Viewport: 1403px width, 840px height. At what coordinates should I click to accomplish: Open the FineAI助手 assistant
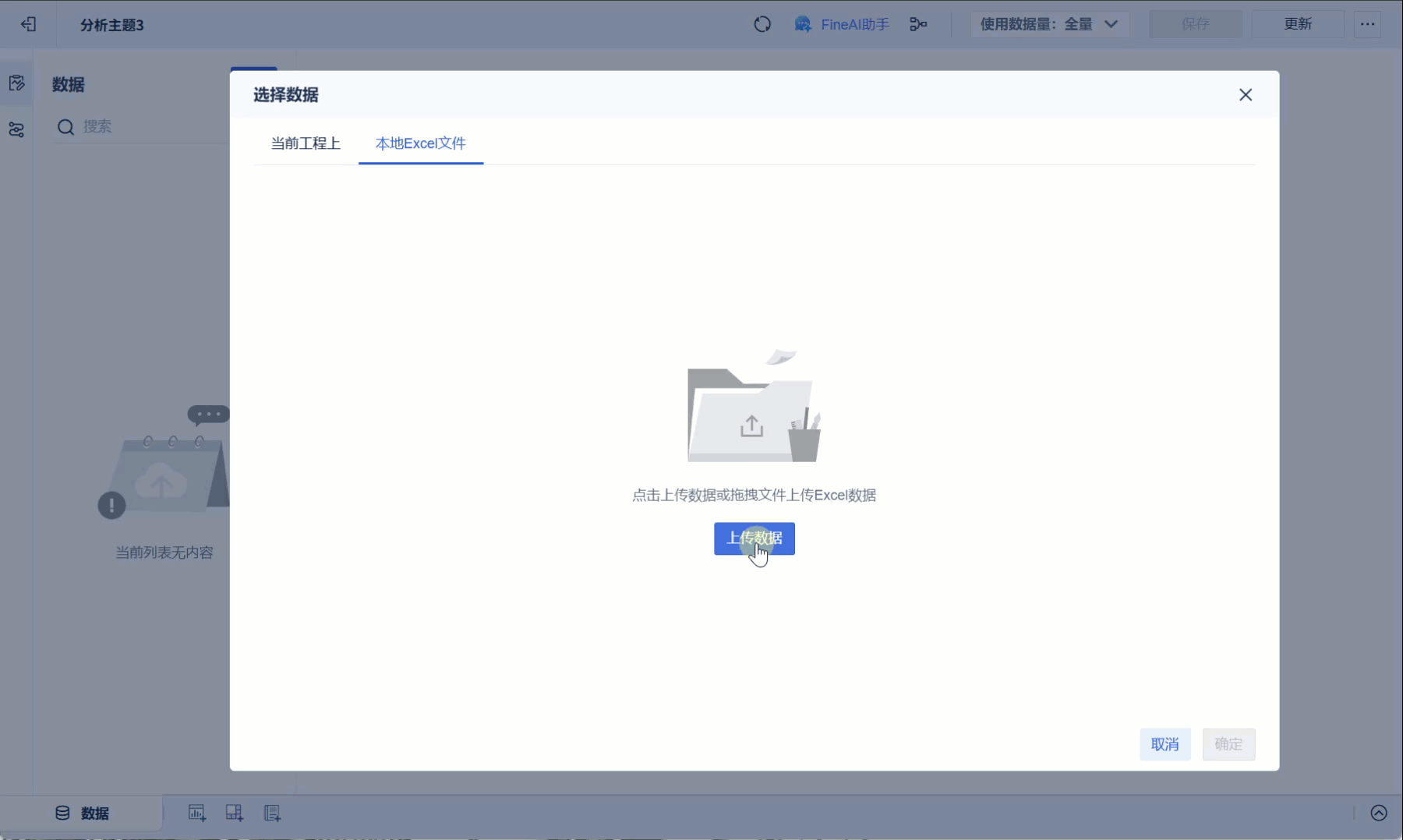[842, 24]
